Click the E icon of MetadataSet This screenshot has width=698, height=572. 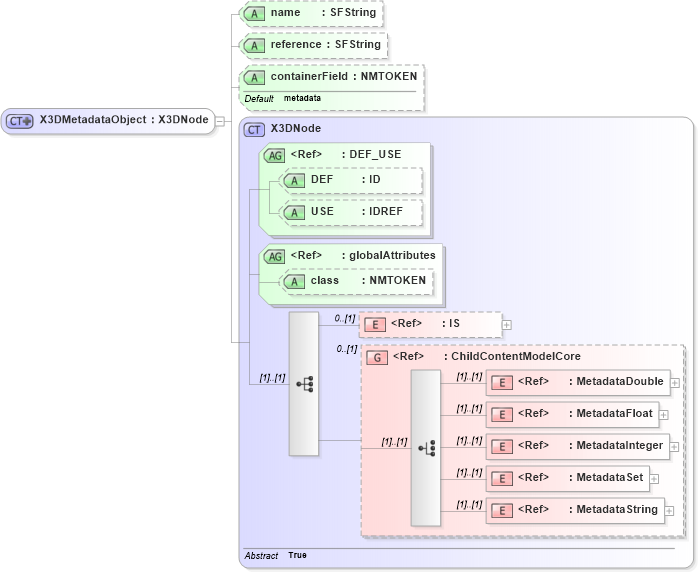tap(502, 478)
